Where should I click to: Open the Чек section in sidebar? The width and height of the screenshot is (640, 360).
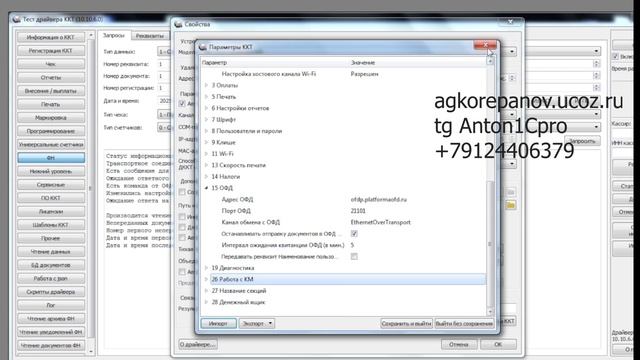pyautogui.click(x=51, y=64)
